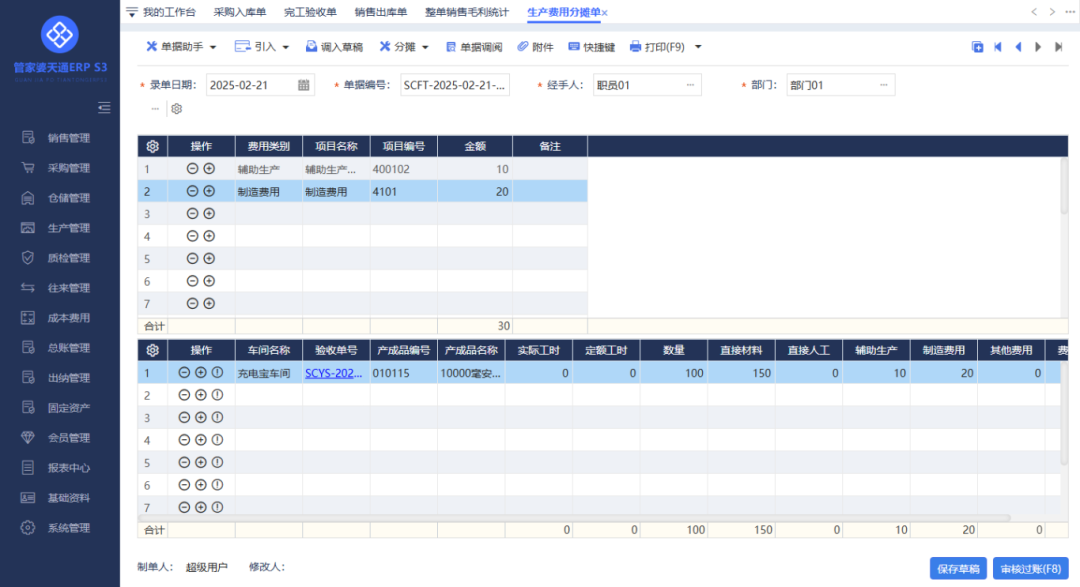This screenshot has width=1080, height=587.
Task: Close the 生产费用分摊单 tab
Action: pyautogui.click(x=605, y=12)
